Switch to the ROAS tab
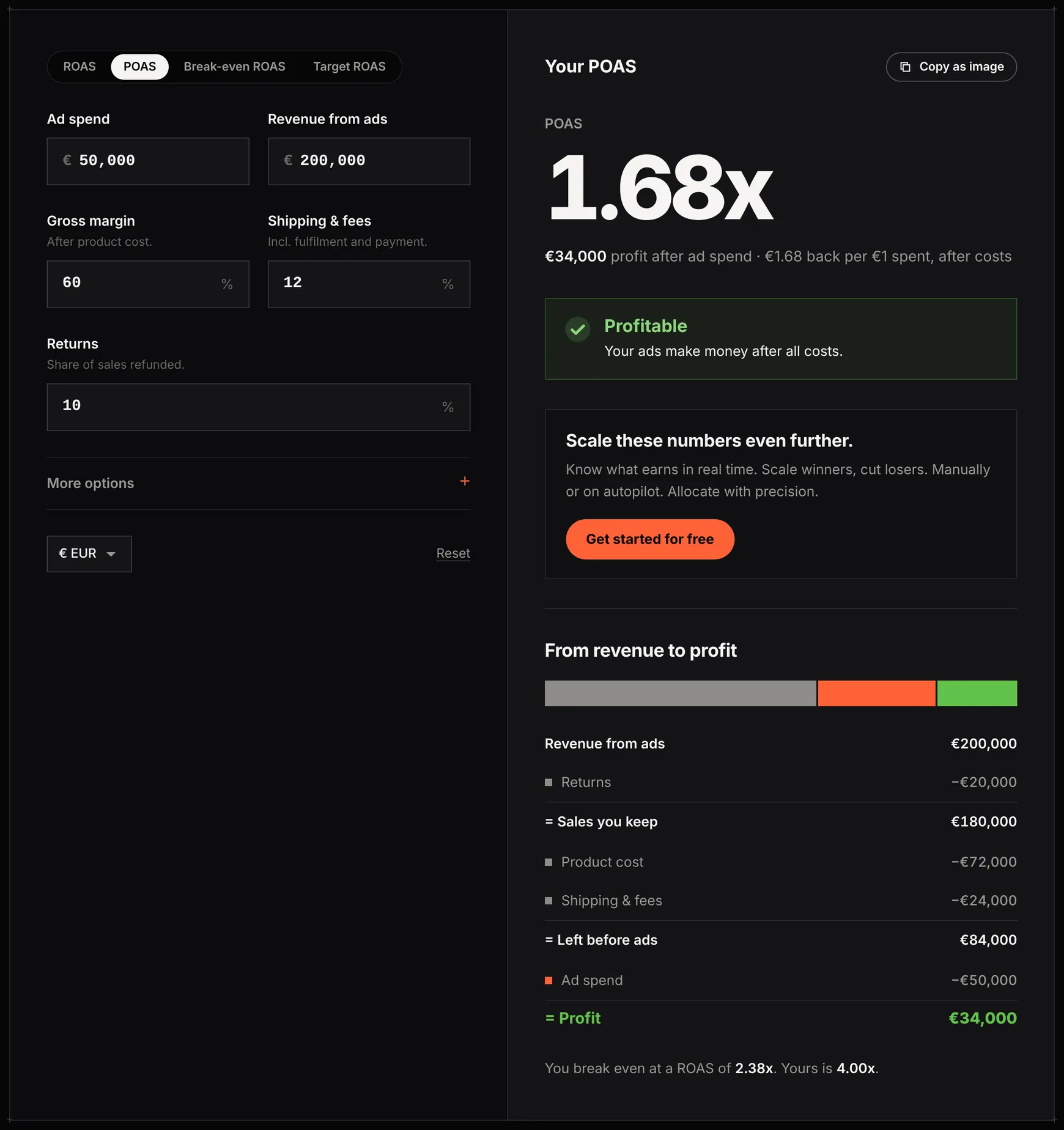The height and width of the screenshot is (1130, 1064). [79, 67]
